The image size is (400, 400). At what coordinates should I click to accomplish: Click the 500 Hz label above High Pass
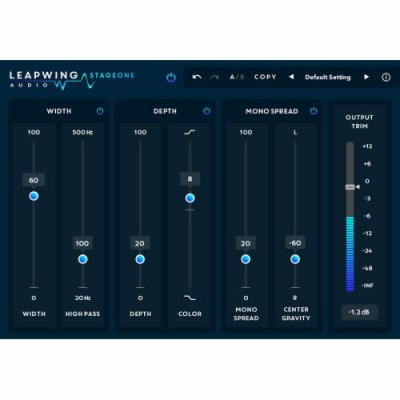point(83,132)
